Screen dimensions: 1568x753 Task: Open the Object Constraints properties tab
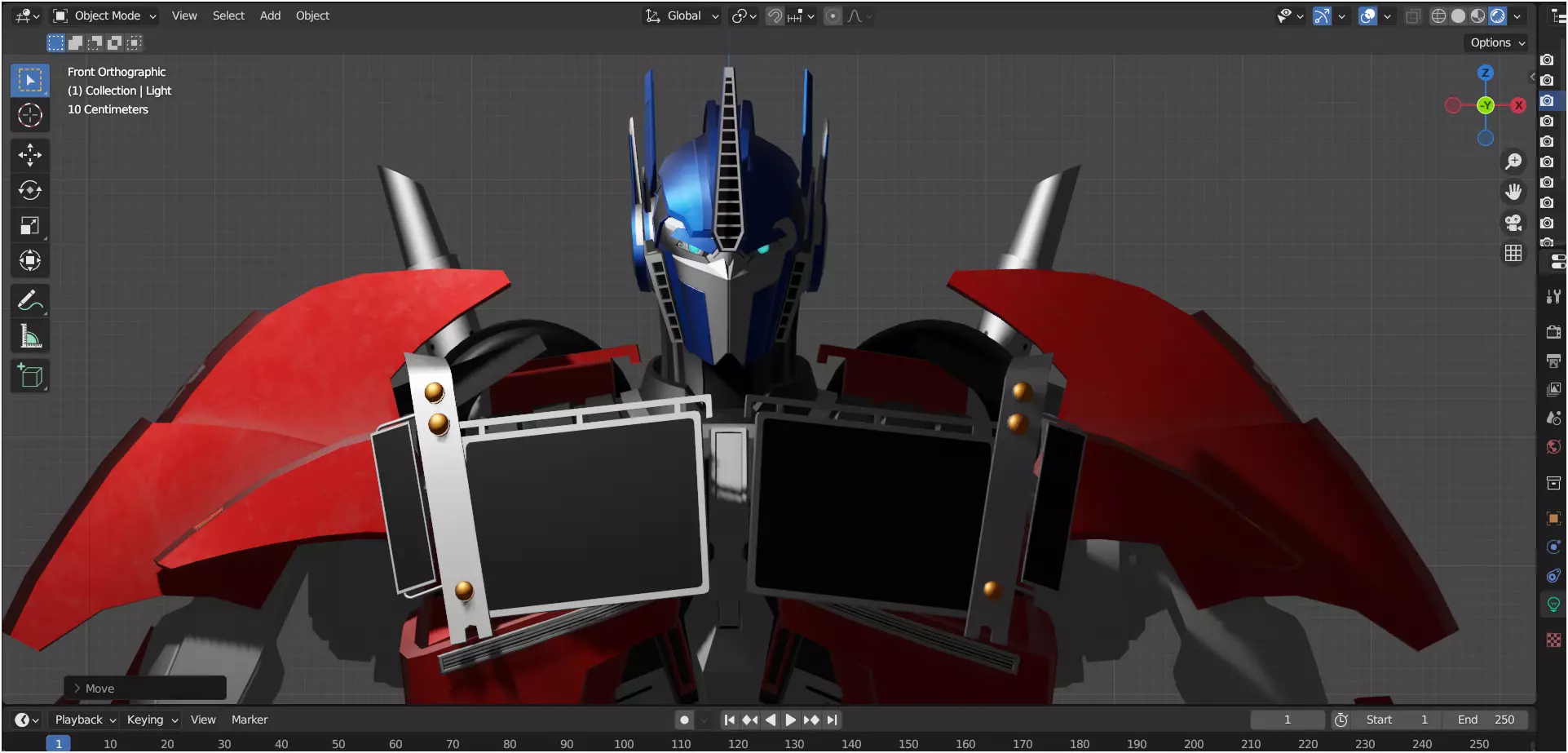pos(1553,576)
